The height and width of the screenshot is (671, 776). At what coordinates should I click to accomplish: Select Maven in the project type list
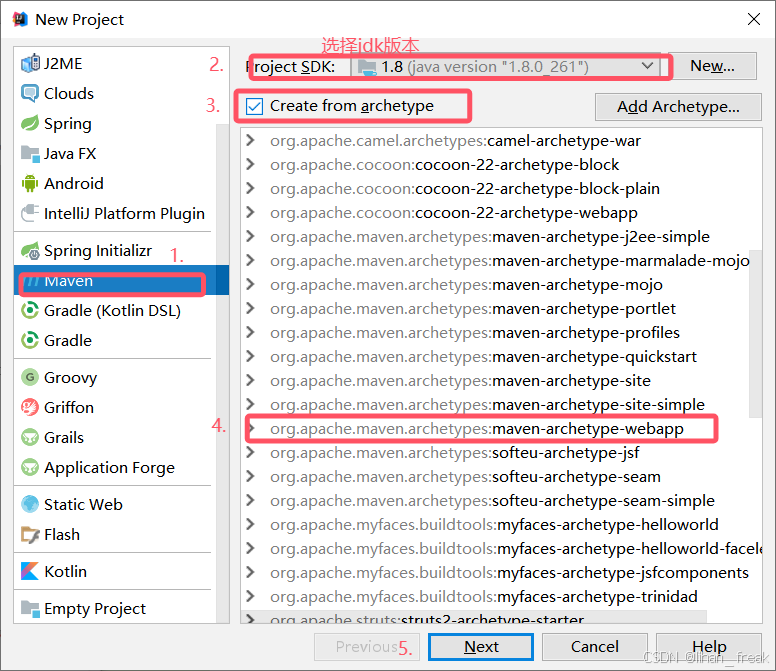[x=121, y=281]
